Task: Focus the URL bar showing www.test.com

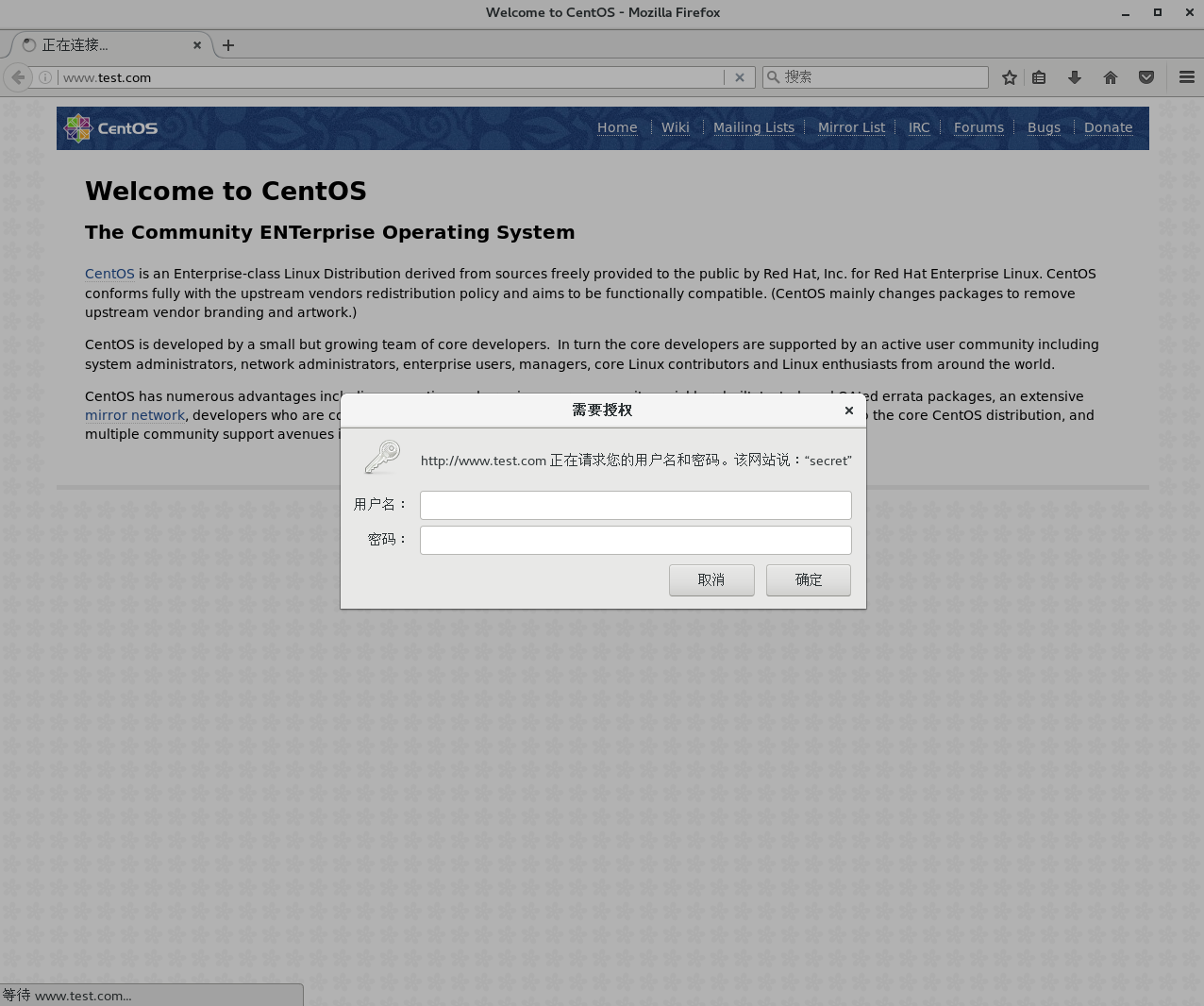Action: tap(391, 77)
